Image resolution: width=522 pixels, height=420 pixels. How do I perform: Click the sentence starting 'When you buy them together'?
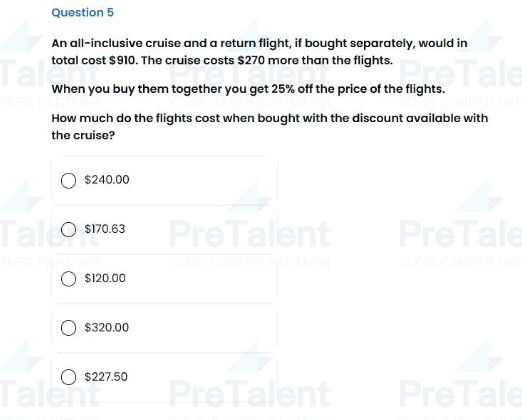[248, 89]
